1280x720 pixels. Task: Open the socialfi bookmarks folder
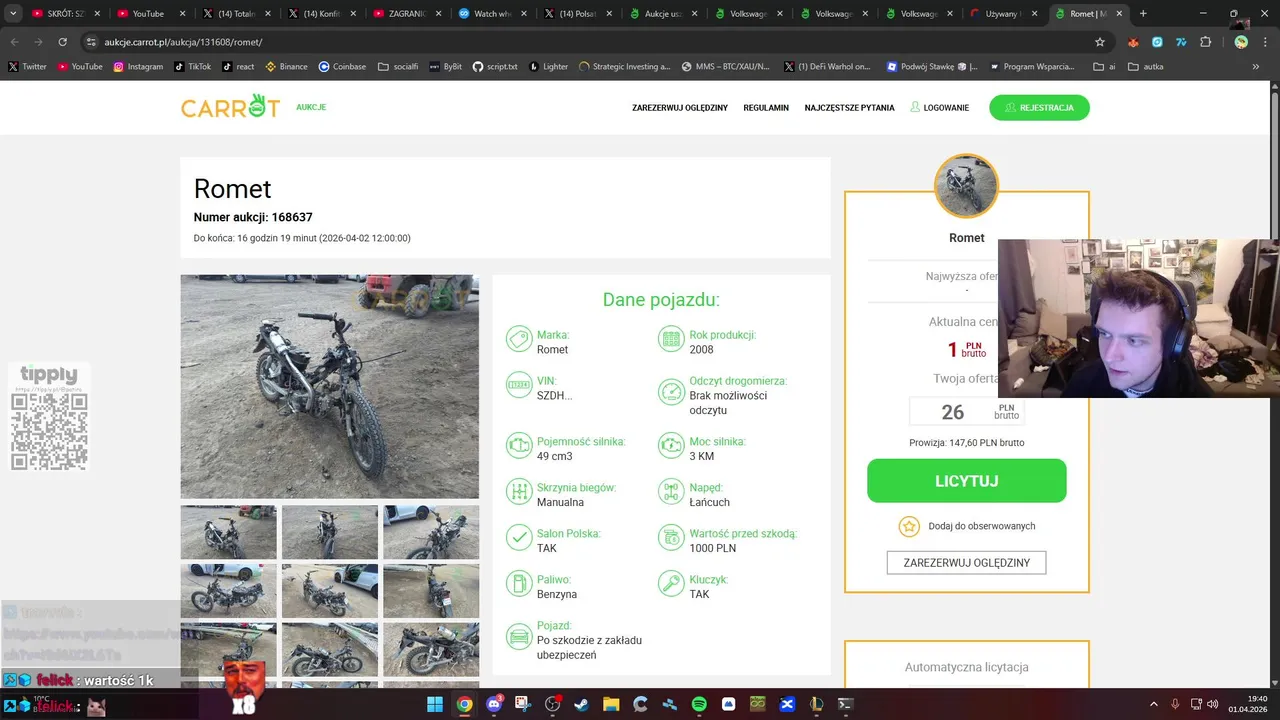pos(398,67)
